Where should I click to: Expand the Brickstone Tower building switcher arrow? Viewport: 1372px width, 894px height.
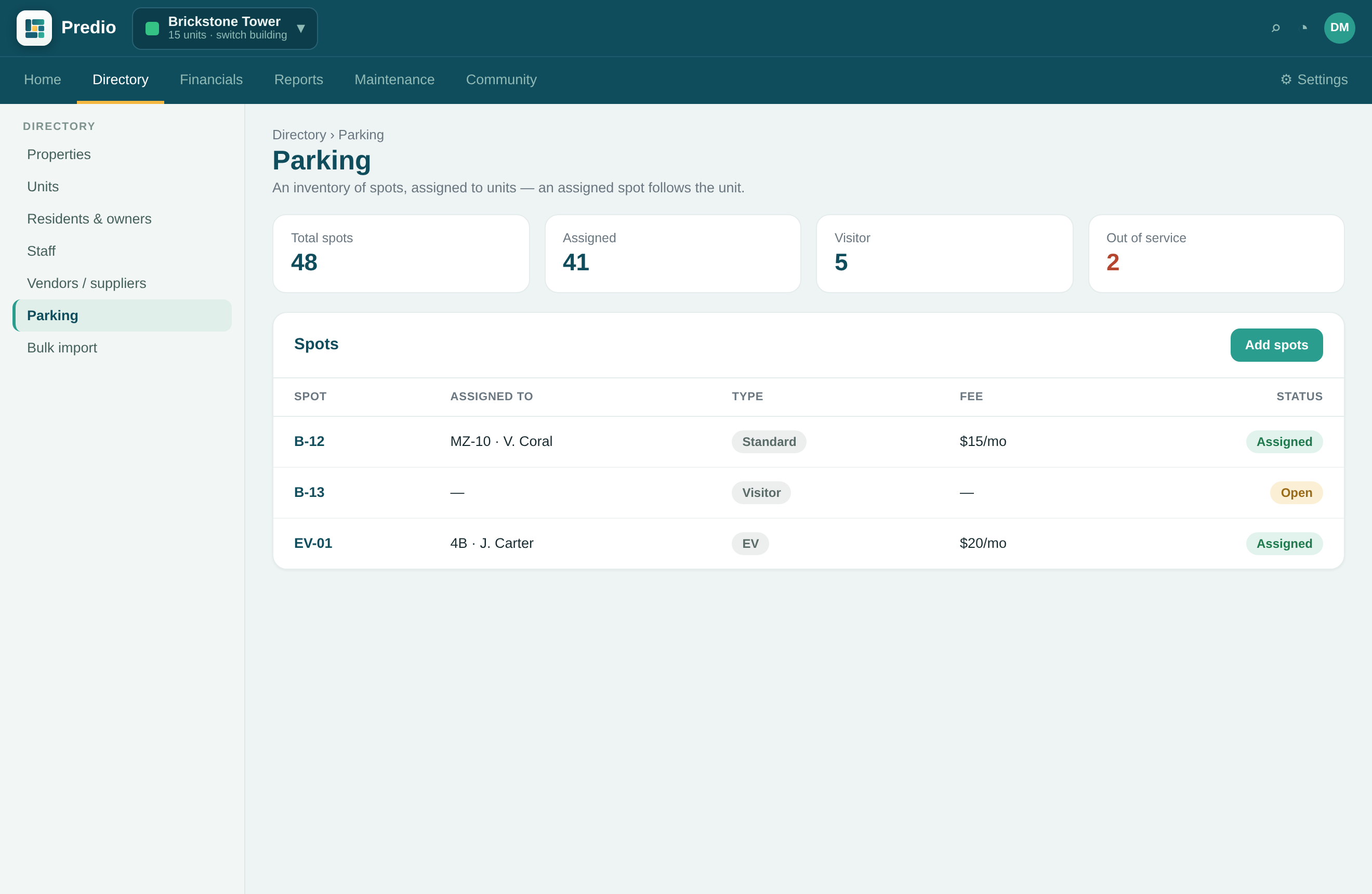(300, 28)
